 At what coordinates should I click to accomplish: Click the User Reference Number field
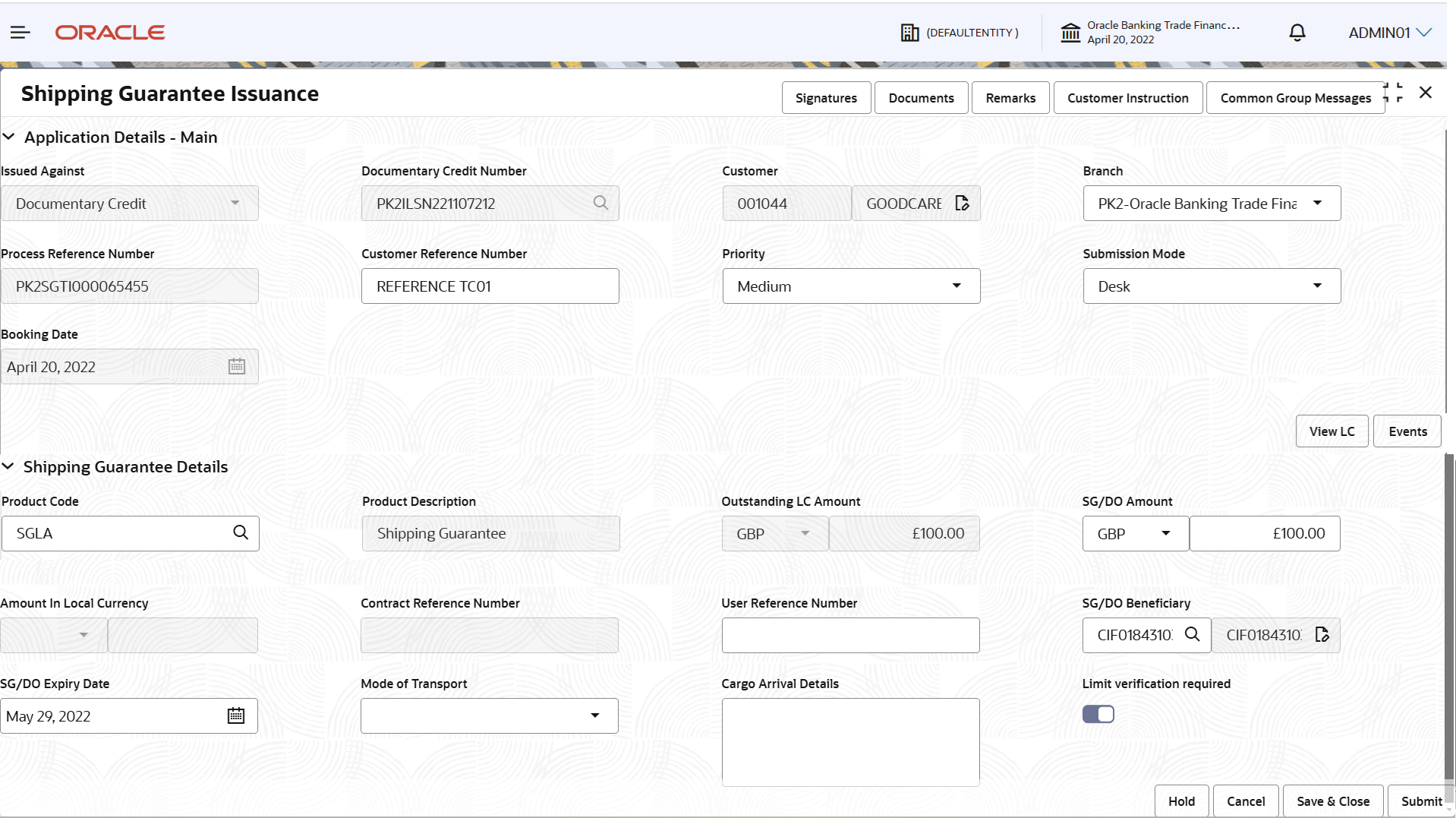click(850, 635)
